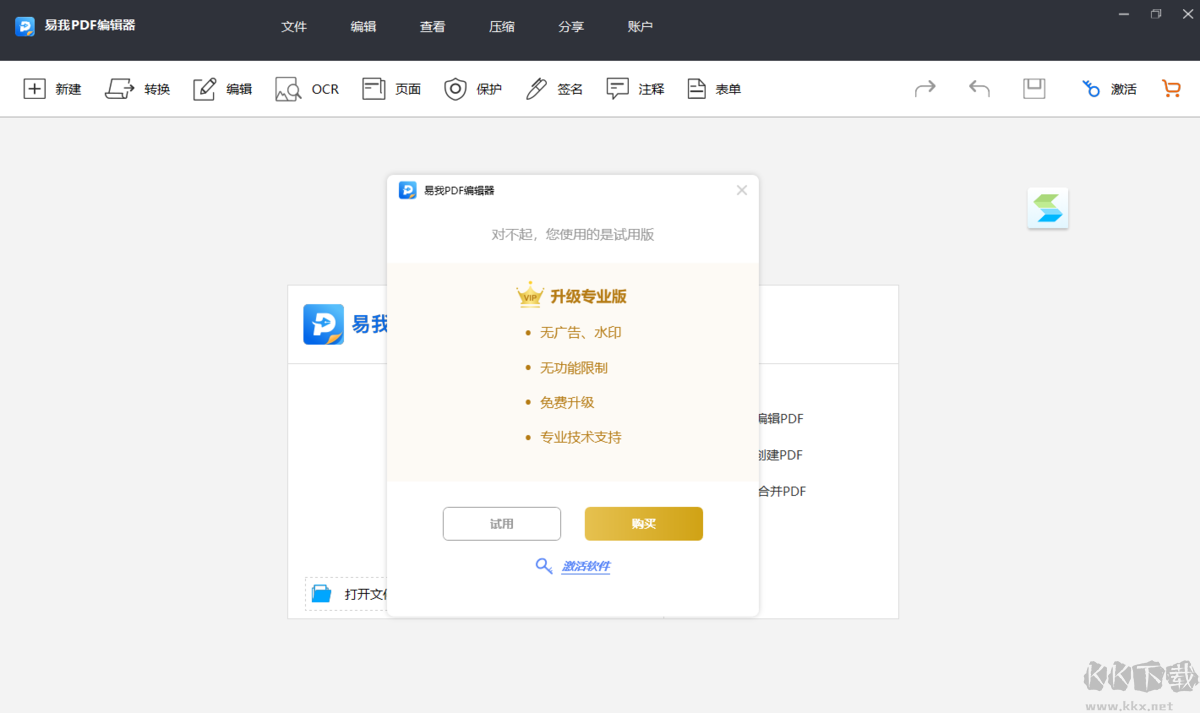
Task: Open the 表单 (Forms) tool
Action: [x=714, y=88]
